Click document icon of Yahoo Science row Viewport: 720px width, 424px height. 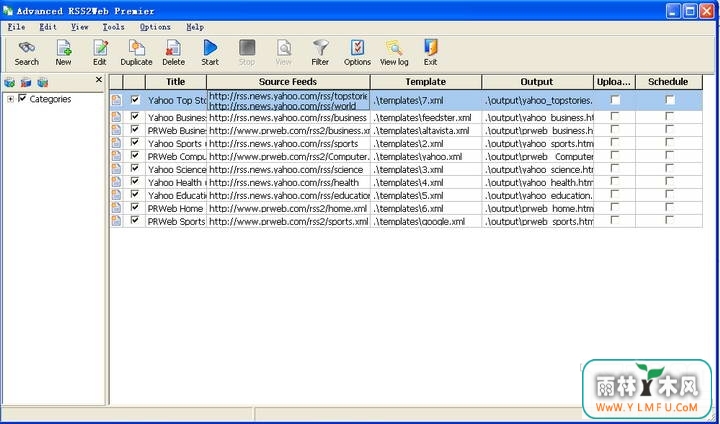point(116,169)
